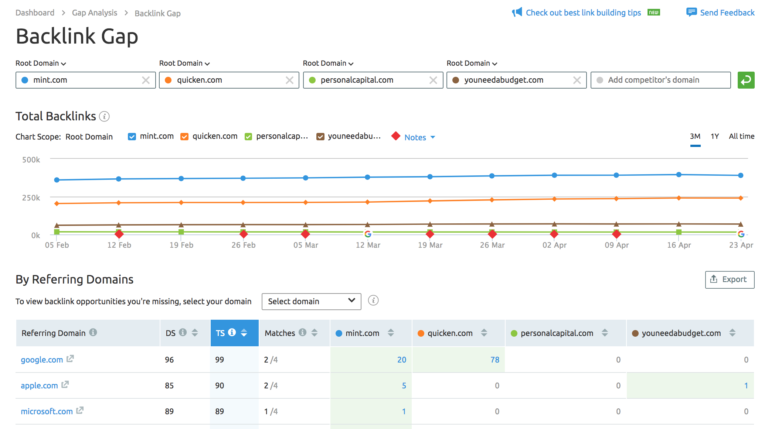The height and width of the screenshot is (429, 768).
Task: Click the Referring Domain column header
Action: point(87,333)
